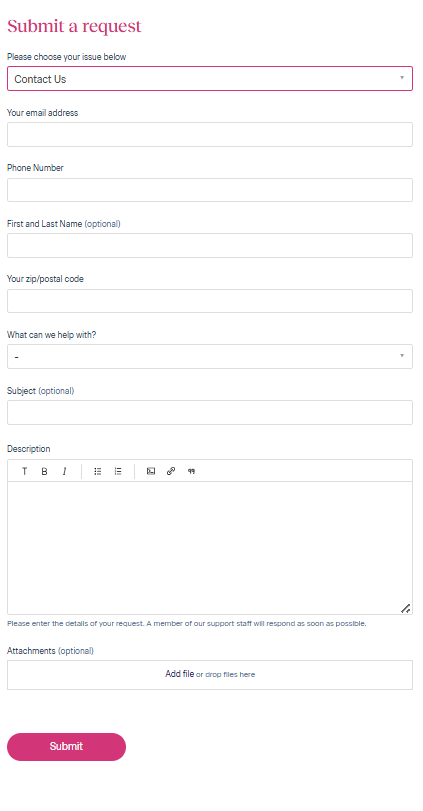Screen dimensions: 423x811
Task: Click the First and Last Name field
Action: tap(210, 245)
